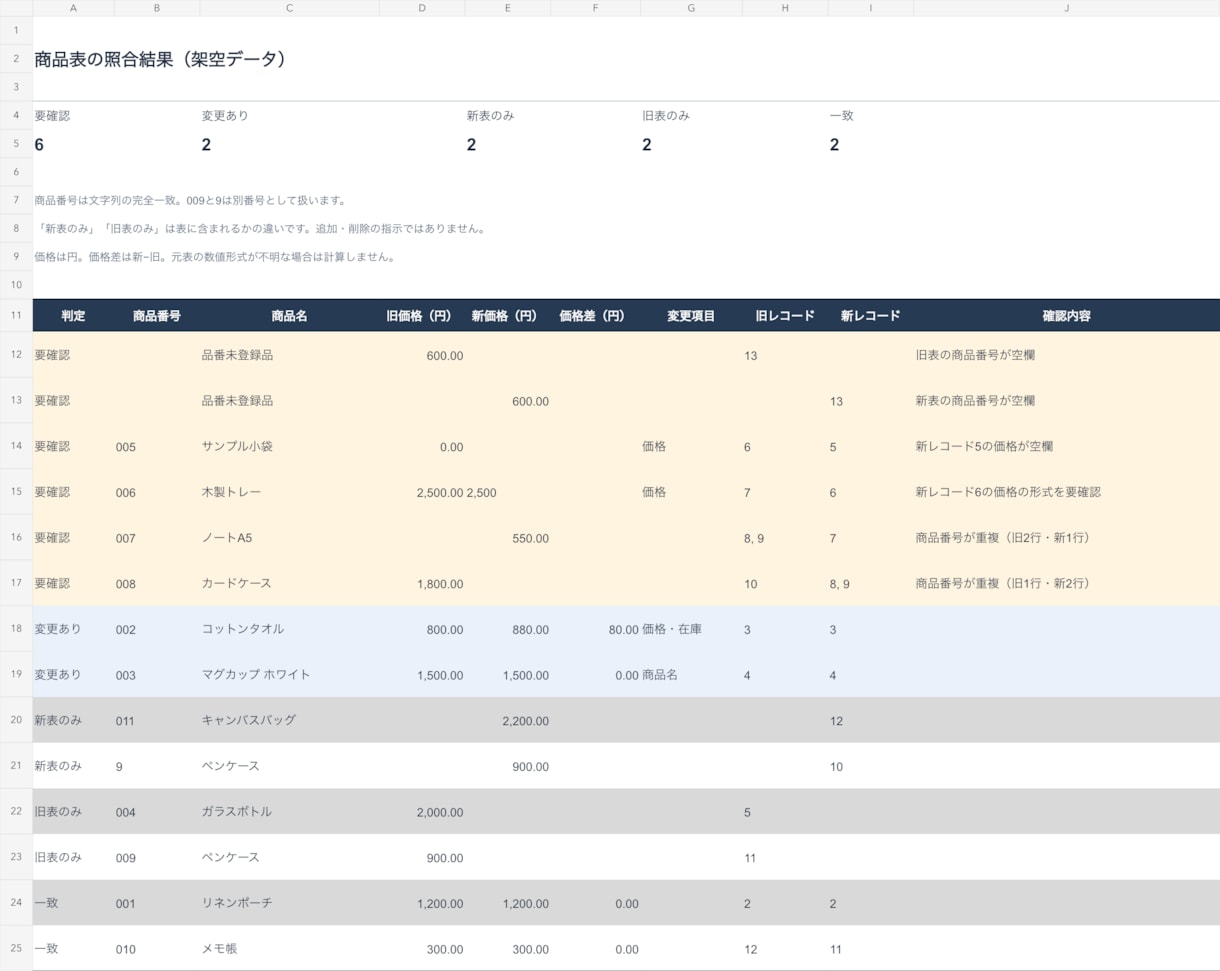Click the 変更項目 header cell

point(691,315)
